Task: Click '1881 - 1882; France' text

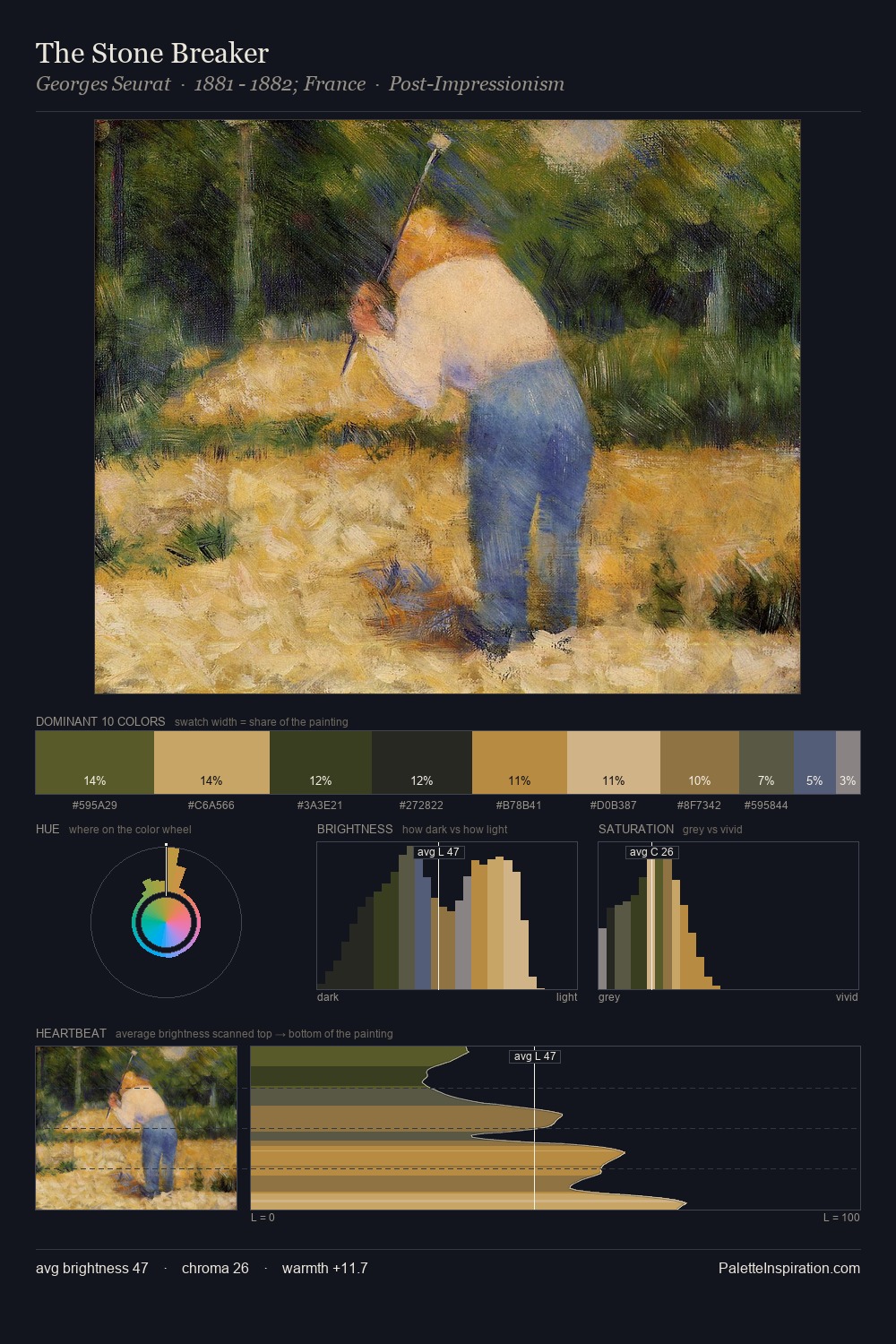Action: (x=280, y=84)
